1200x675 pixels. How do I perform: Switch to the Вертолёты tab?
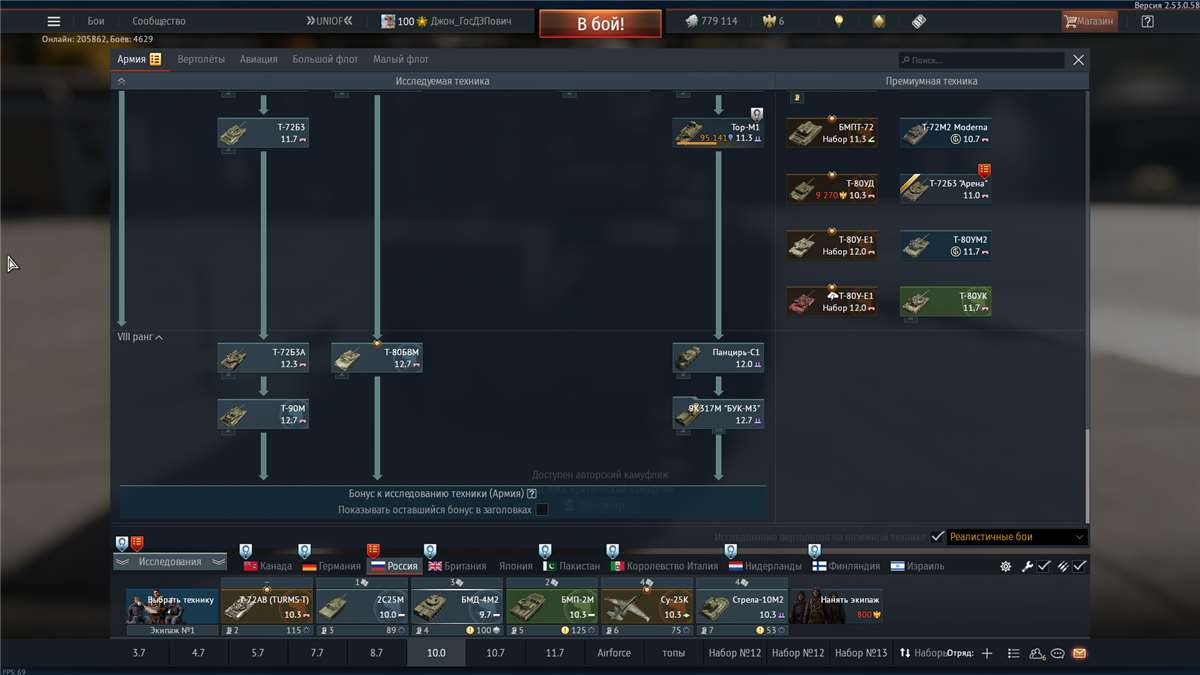click(x=201, y=59)
